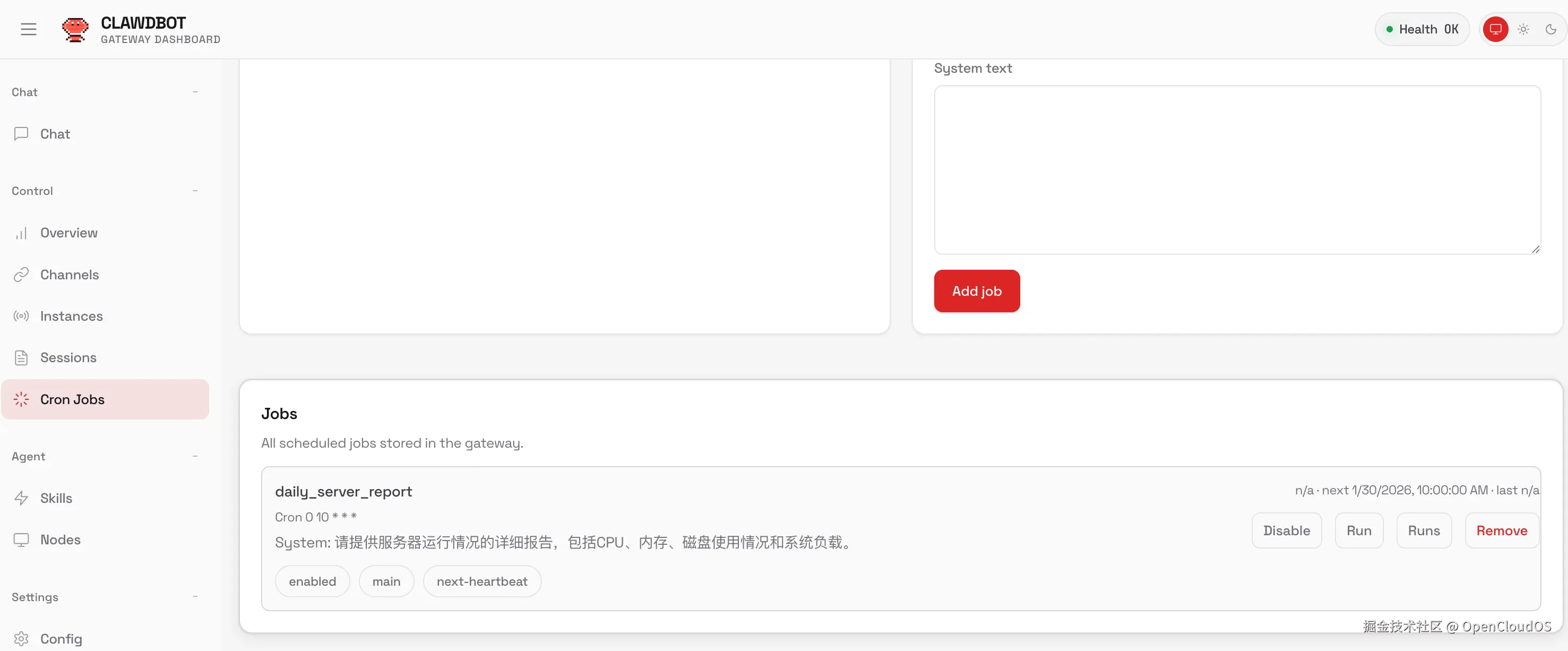The image size is (1568, 651).
Task: Open Overview bar chart icon
Action: tap(21, 233)
